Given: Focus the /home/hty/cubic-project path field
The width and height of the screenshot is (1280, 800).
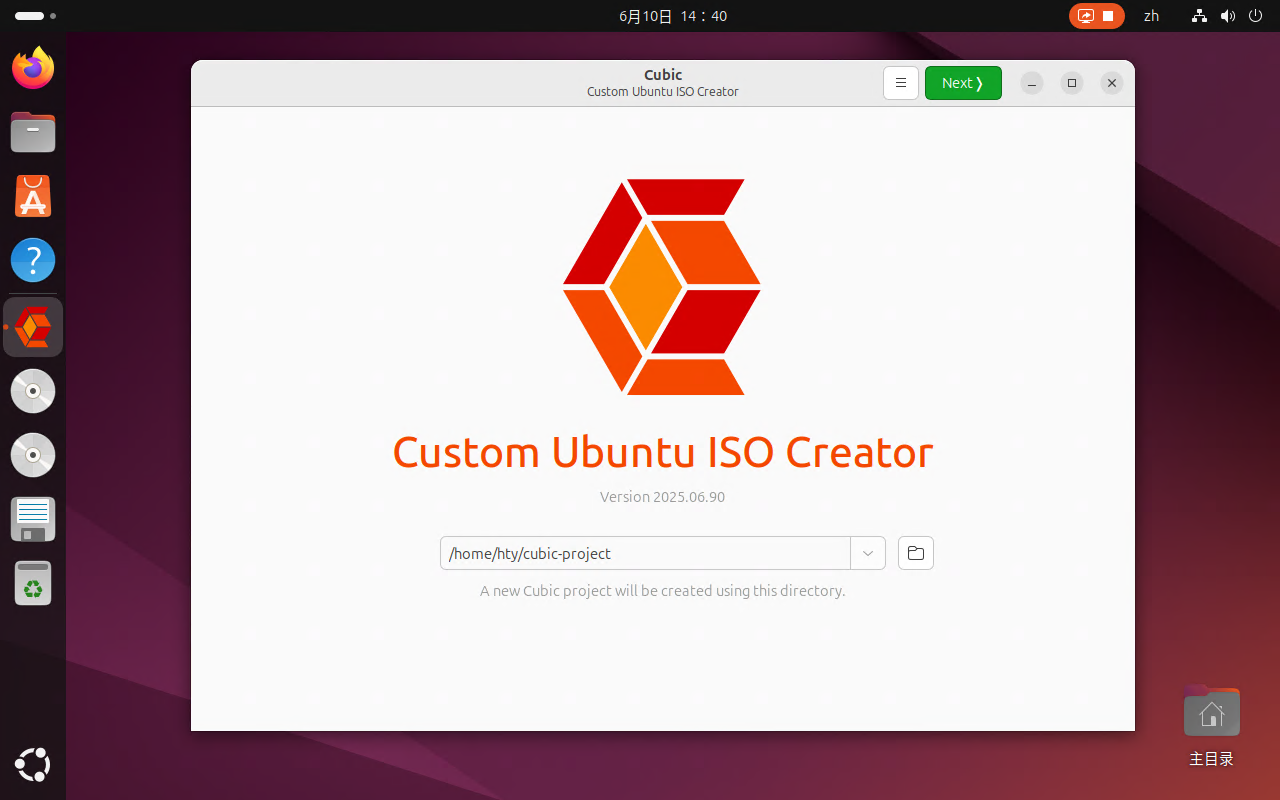Looking at the screenshot, I should [645, 553].
